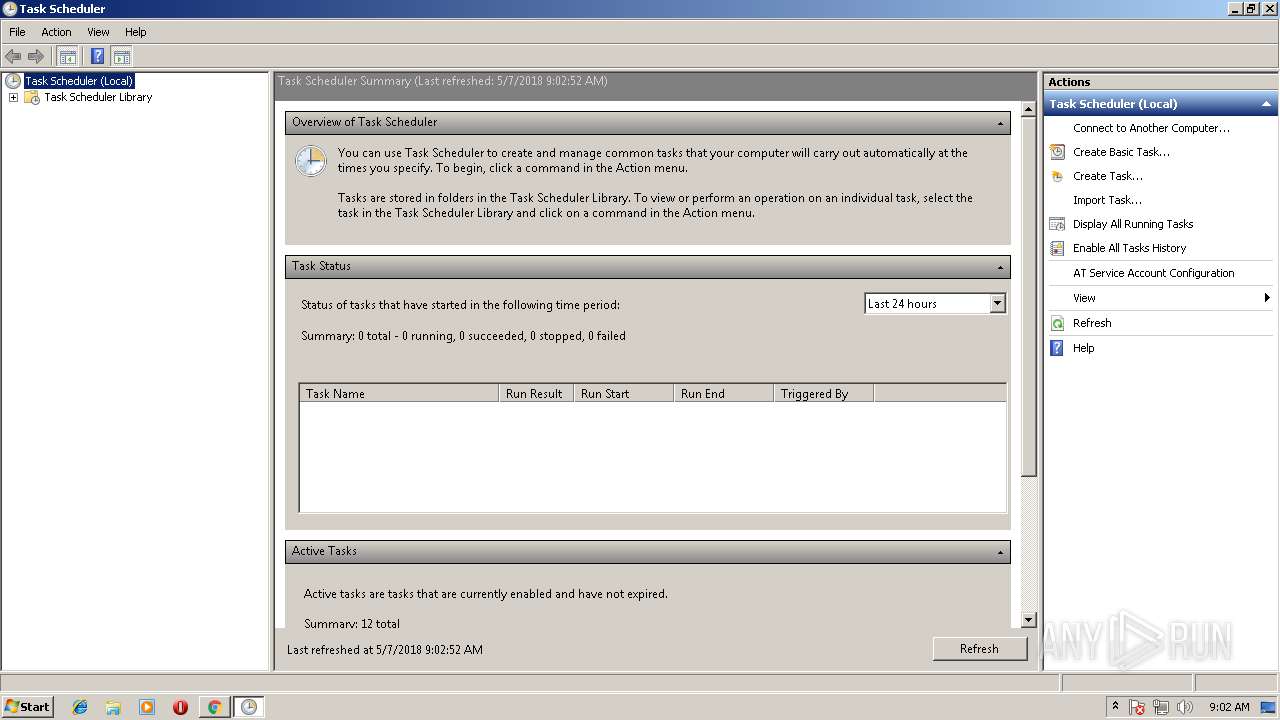Collapse the Task Scheduler (Local) actions group
1280x720 pixels.
1266,104
